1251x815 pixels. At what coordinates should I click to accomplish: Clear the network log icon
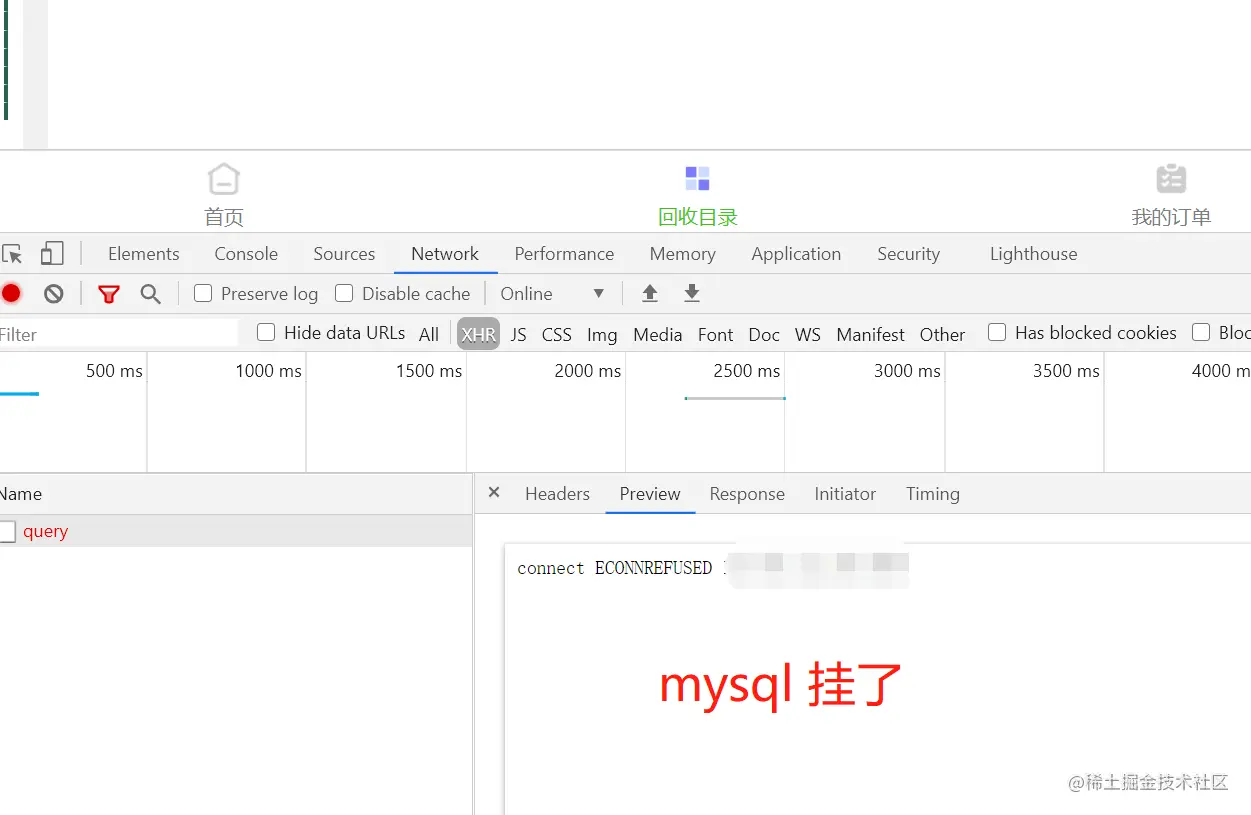(x=54, y=293)
